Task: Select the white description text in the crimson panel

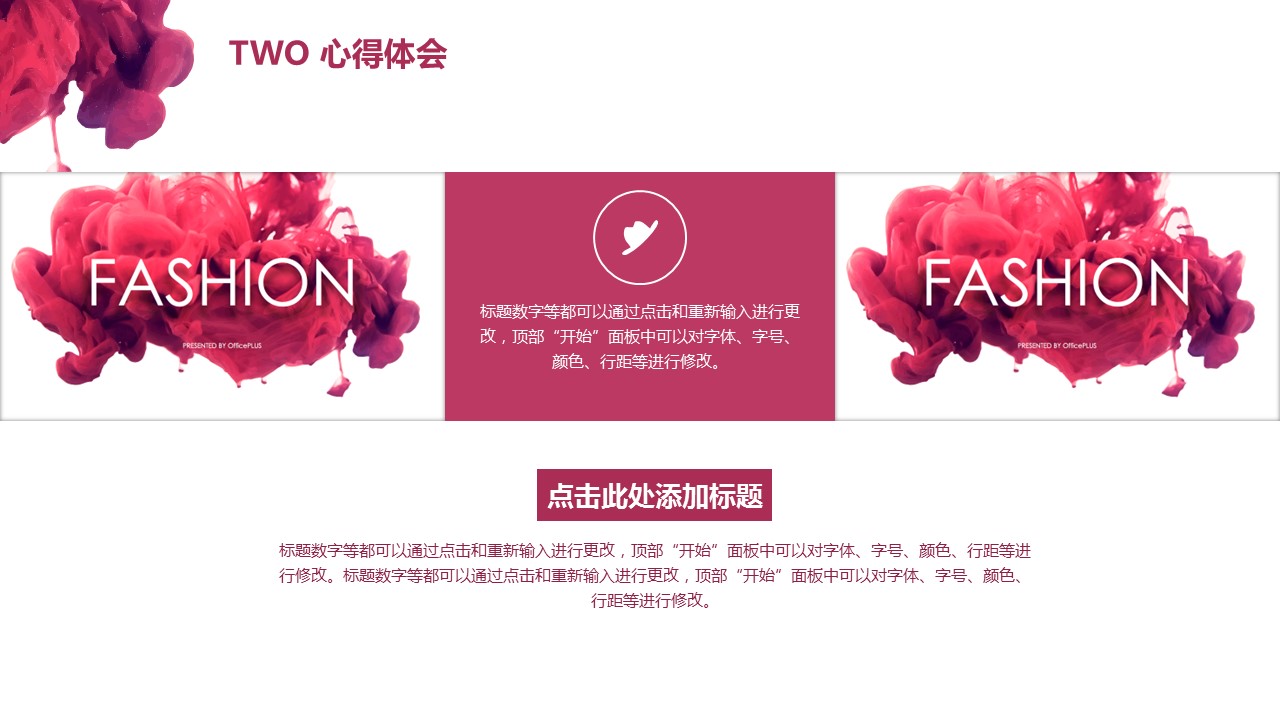Action: click(x=640, y=336)
